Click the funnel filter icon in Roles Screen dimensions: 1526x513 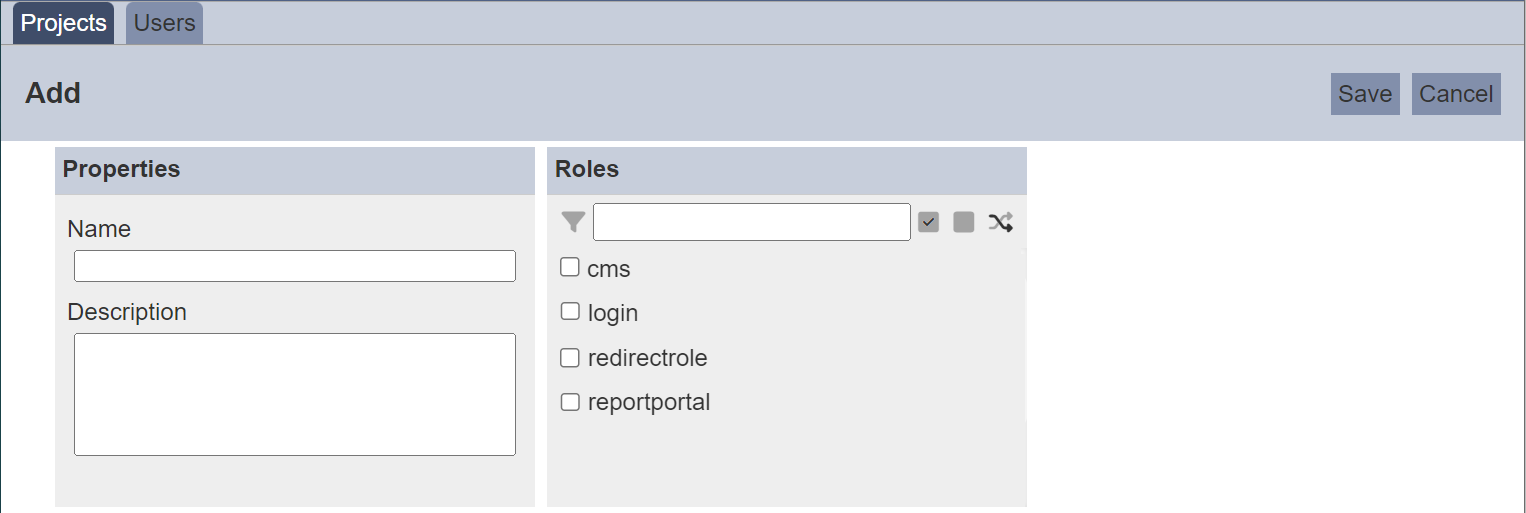[x=573, y=222]
